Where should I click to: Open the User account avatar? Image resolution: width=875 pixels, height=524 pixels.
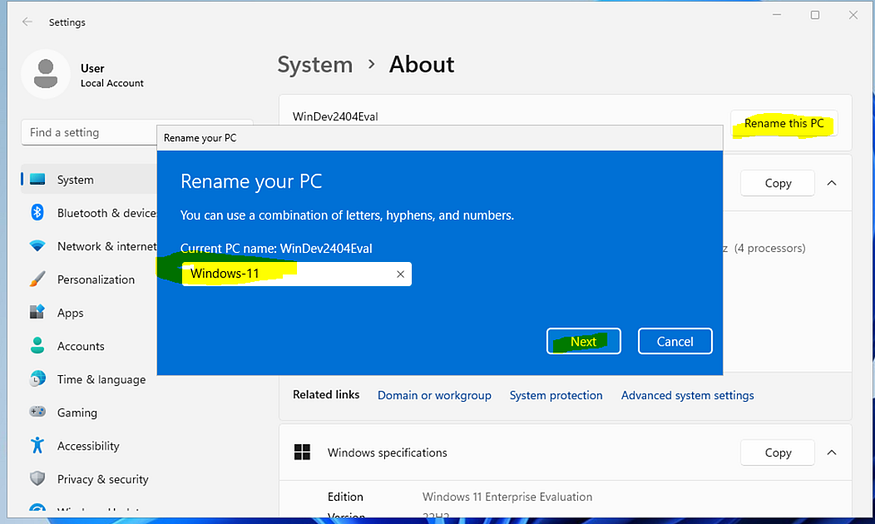46,74
